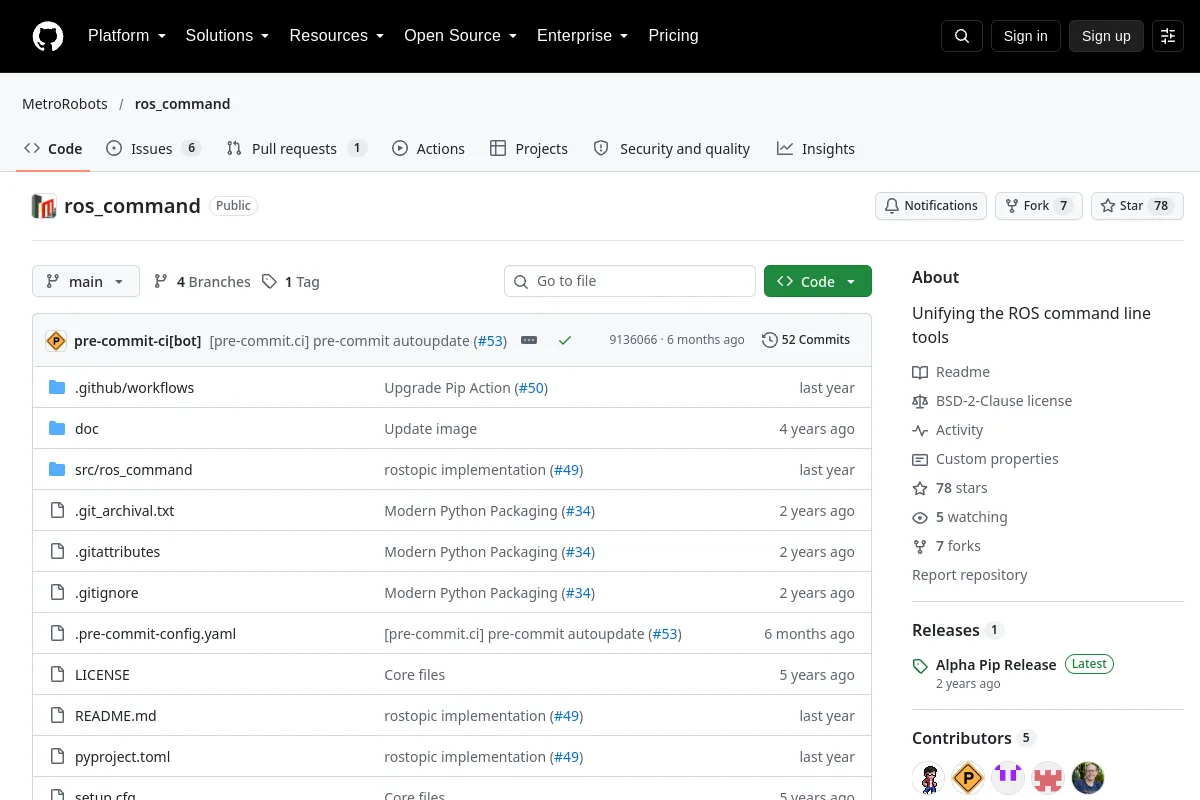
Task: Open the Solutions menu
Action: pyautogui.click(x=227, y=36)
